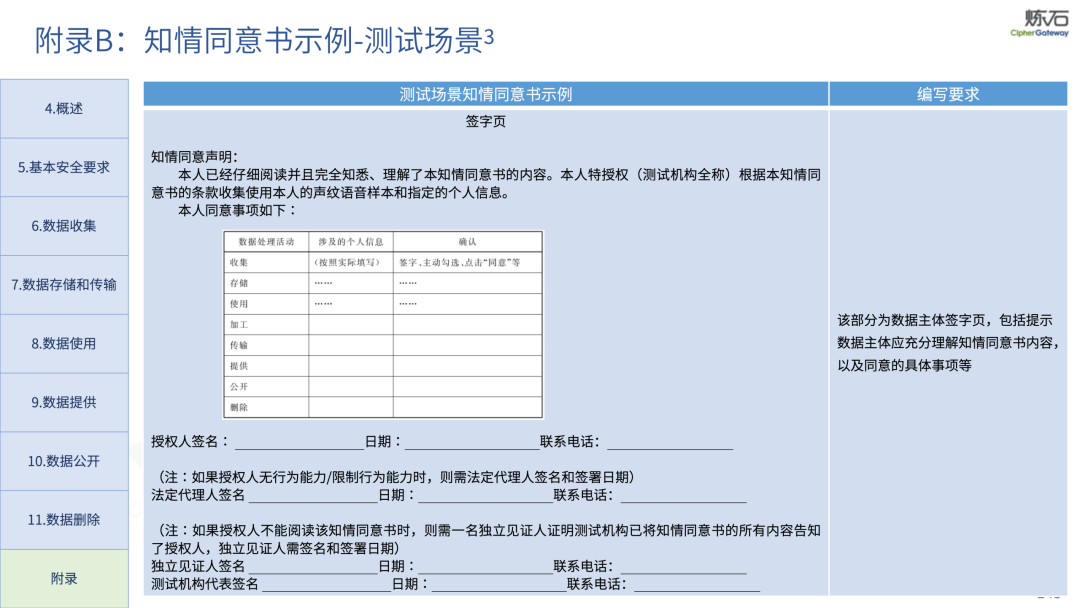Click the 编写要求 column header
This screenshot has height=608, width=1080.
(x=948, y=94)
